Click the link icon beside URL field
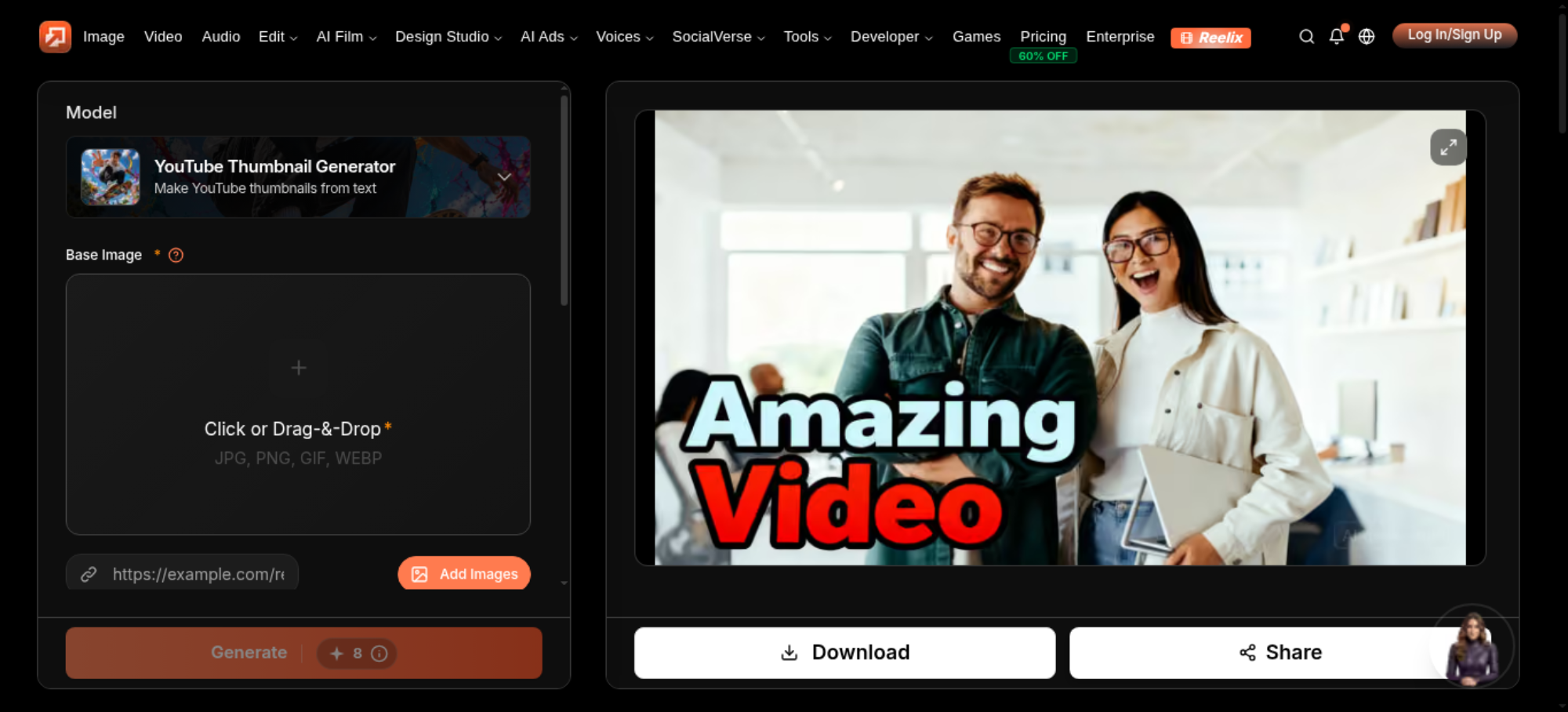 (x=89, y=574)
